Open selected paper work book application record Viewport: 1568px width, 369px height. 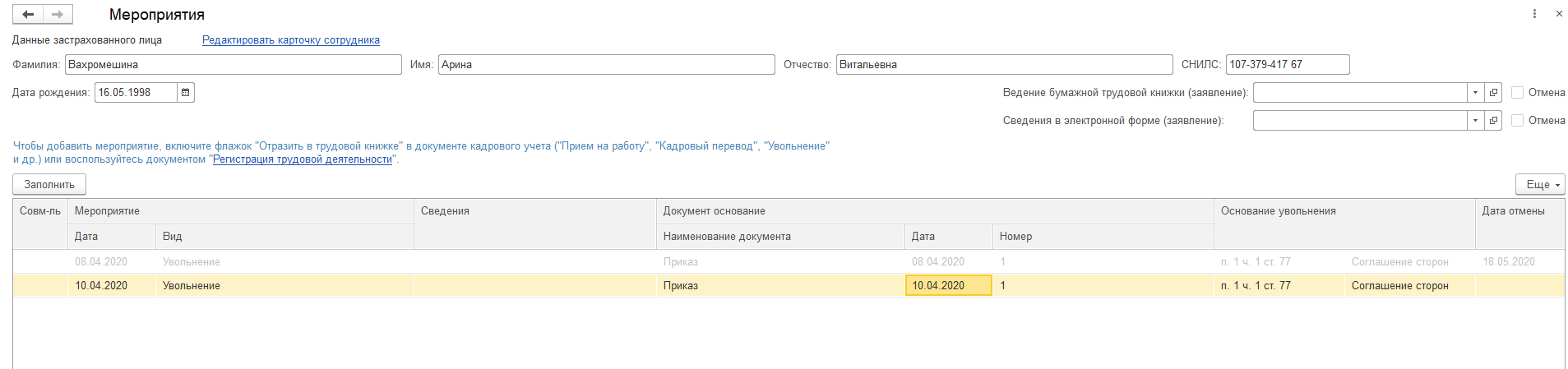point(1494,93)
